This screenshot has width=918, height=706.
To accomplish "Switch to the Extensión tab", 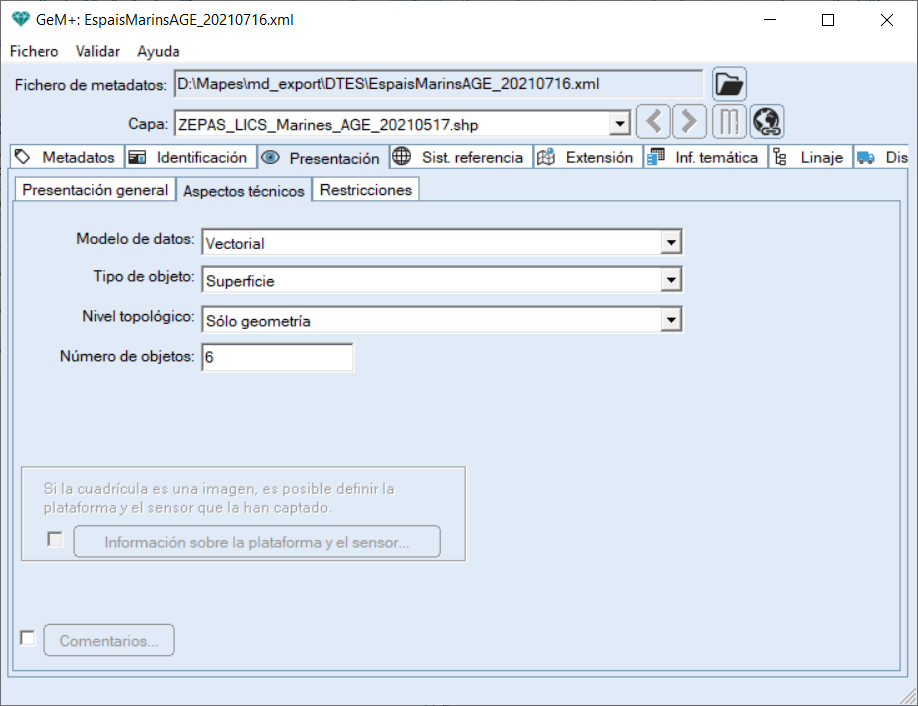I will click(587, 157).
